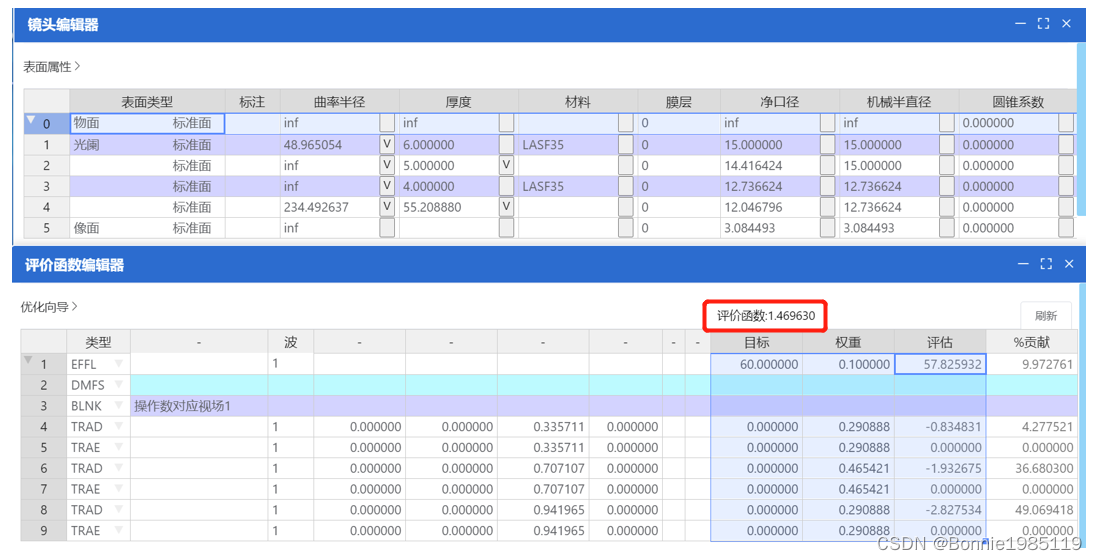Image resolution: width=1097 pixels, height=560 pixels.
Task: Toggle solve box beside image surface 3.084493 clear aperture
Action: 828,228
